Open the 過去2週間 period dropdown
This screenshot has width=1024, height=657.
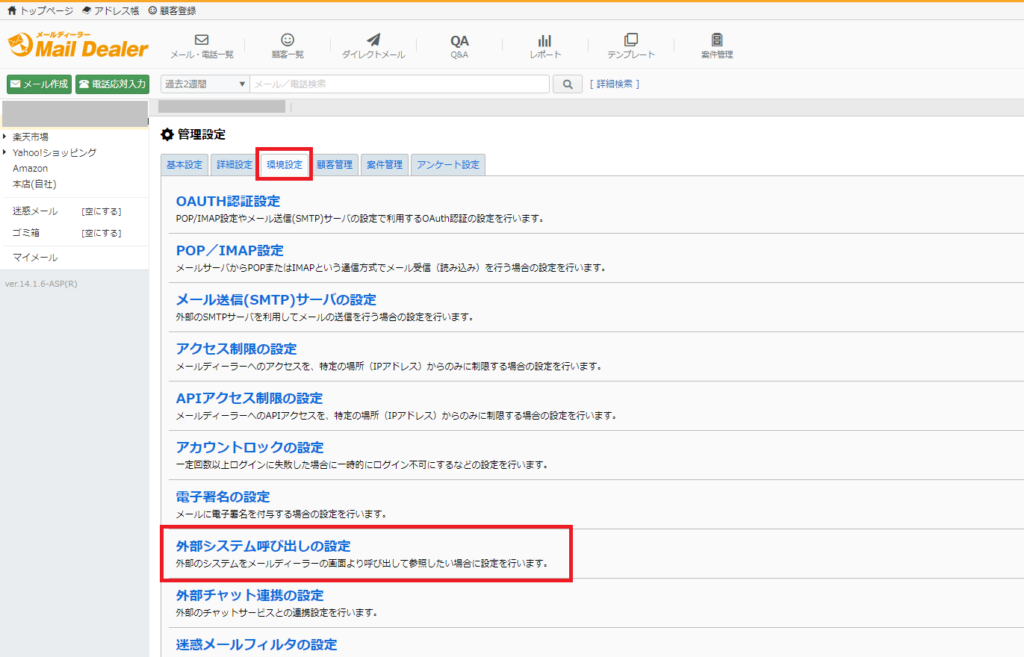[204, 84]
